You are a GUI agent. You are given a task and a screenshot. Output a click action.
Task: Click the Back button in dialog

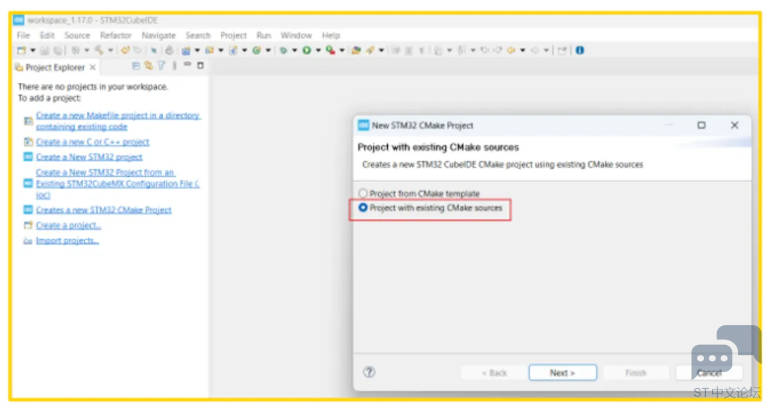pos(494,373)
